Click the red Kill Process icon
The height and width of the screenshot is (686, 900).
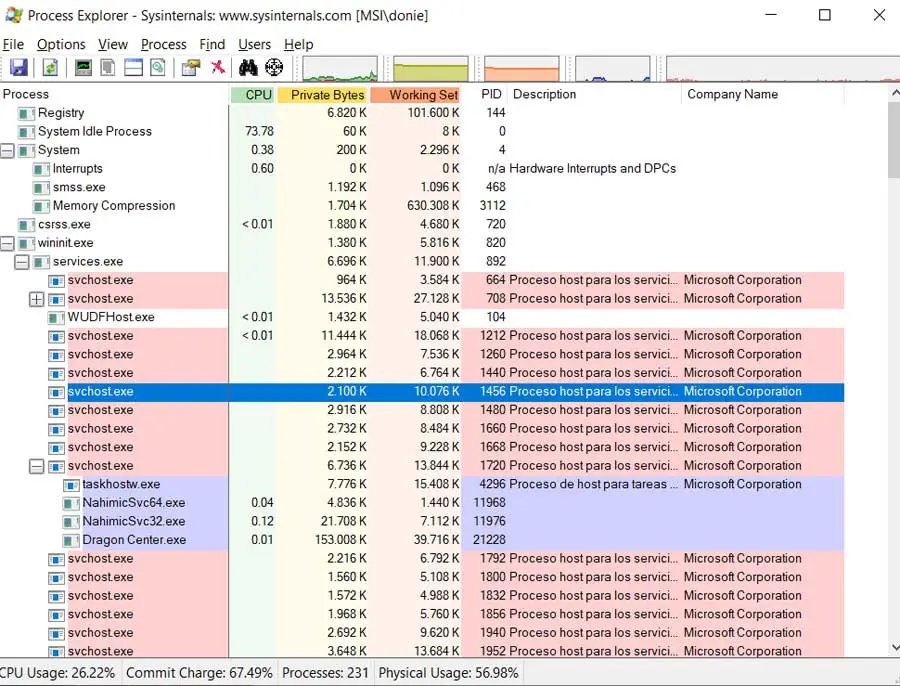point(218,67)
